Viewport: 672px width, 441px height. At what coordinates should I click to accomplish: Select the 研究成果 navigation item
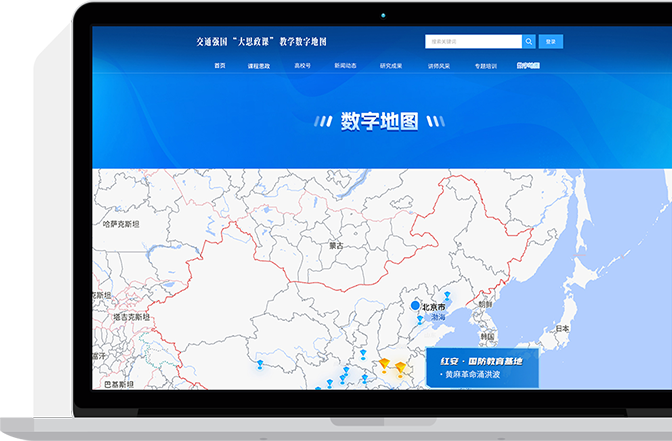391,65
